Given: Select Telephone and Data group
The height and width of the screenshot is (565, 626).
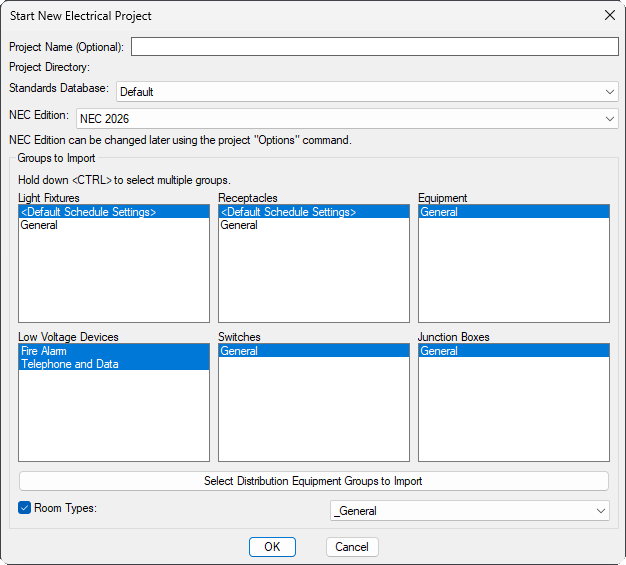Looking at the screenshot, I should (114, 364).
